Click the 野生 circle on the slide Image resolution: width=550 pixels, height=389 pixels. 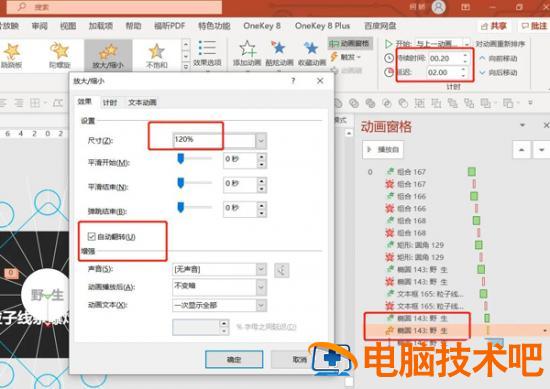point(46,294)
